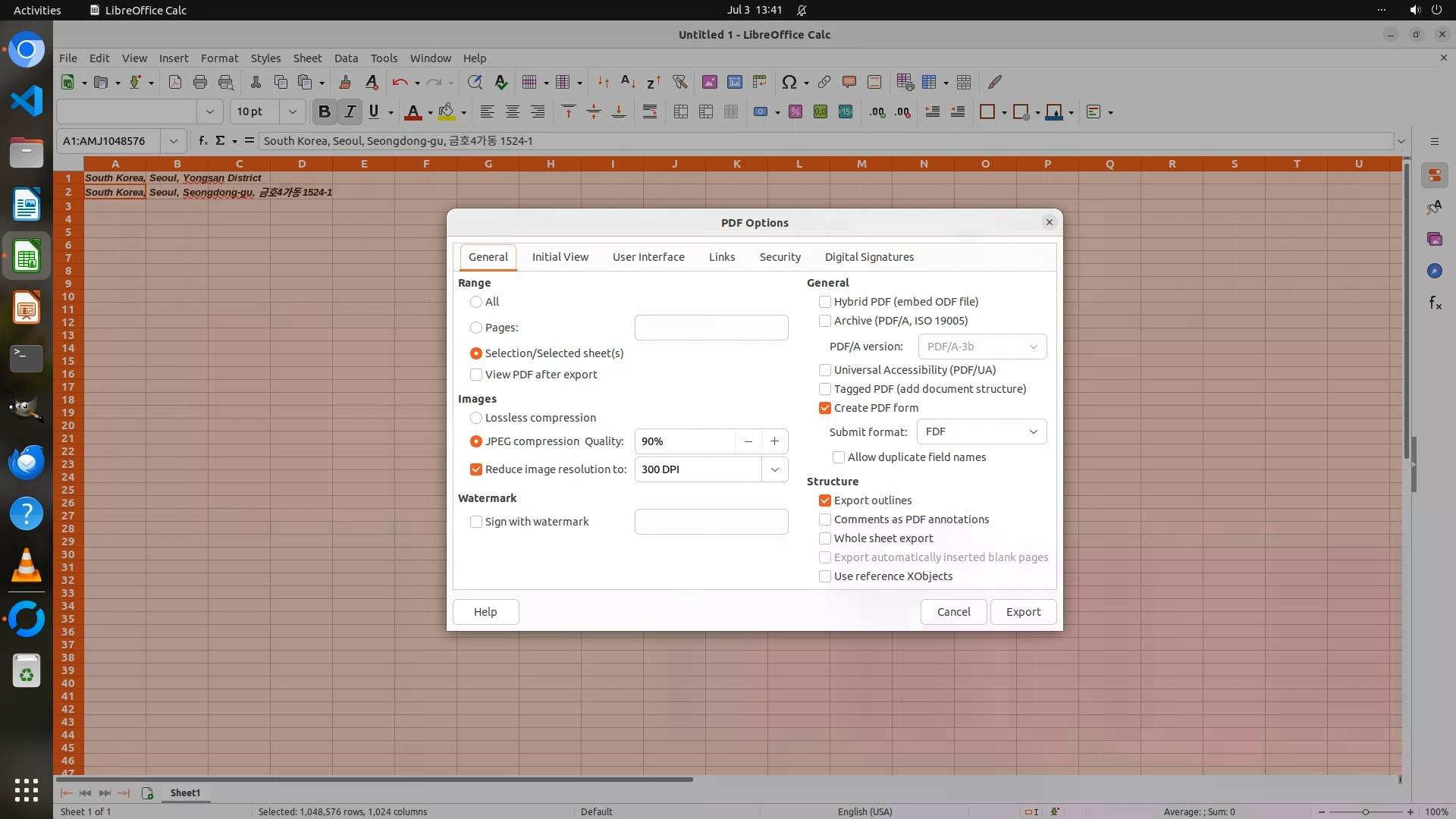The image size is (1456, 819).
Task: Click the Sort Ascending toolbar icon
Action: click(628, 82)
